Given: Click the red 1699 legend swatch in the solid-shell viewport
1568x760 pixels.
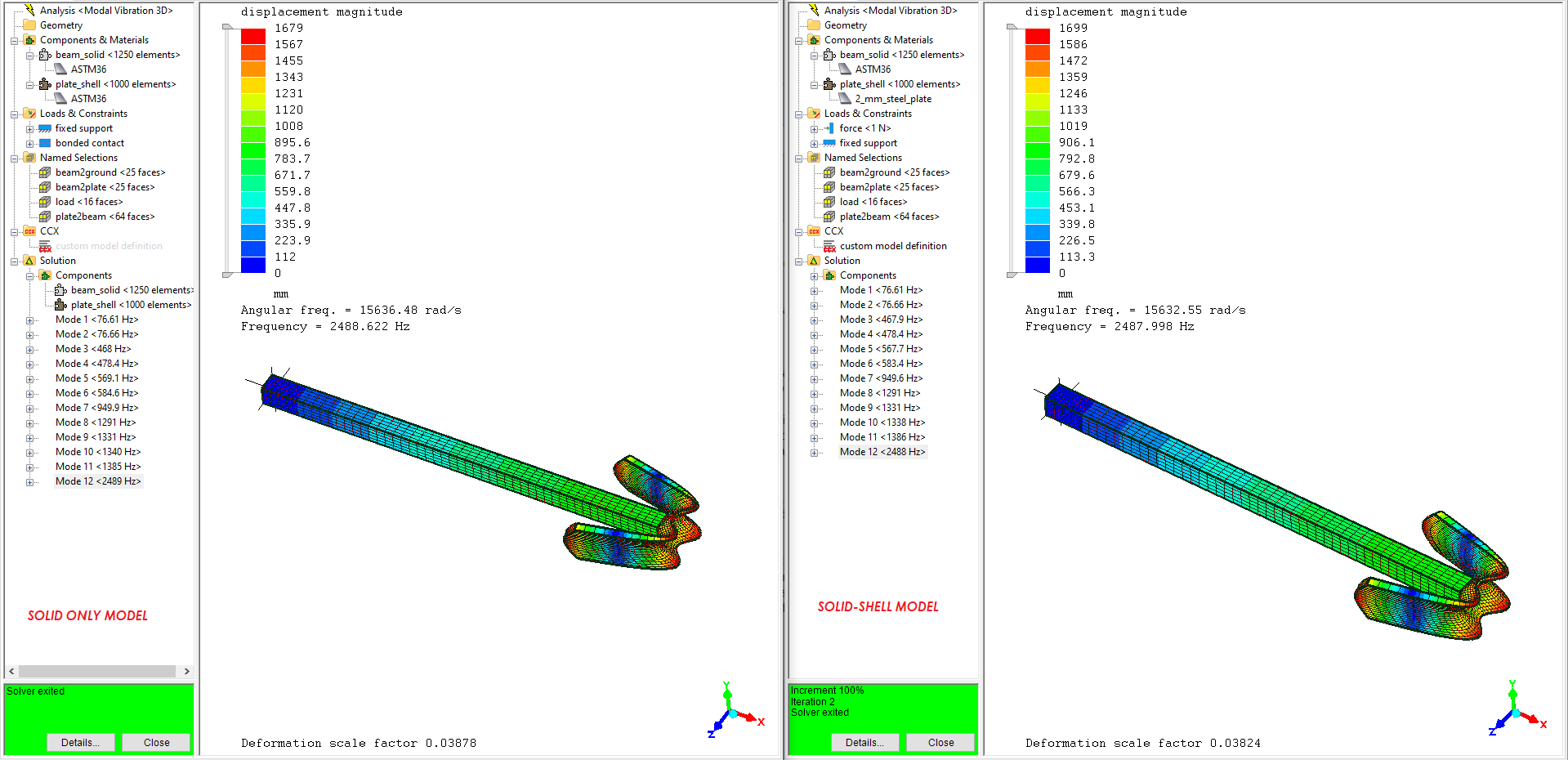Looking at the screenshot, I should (1038, 36).
